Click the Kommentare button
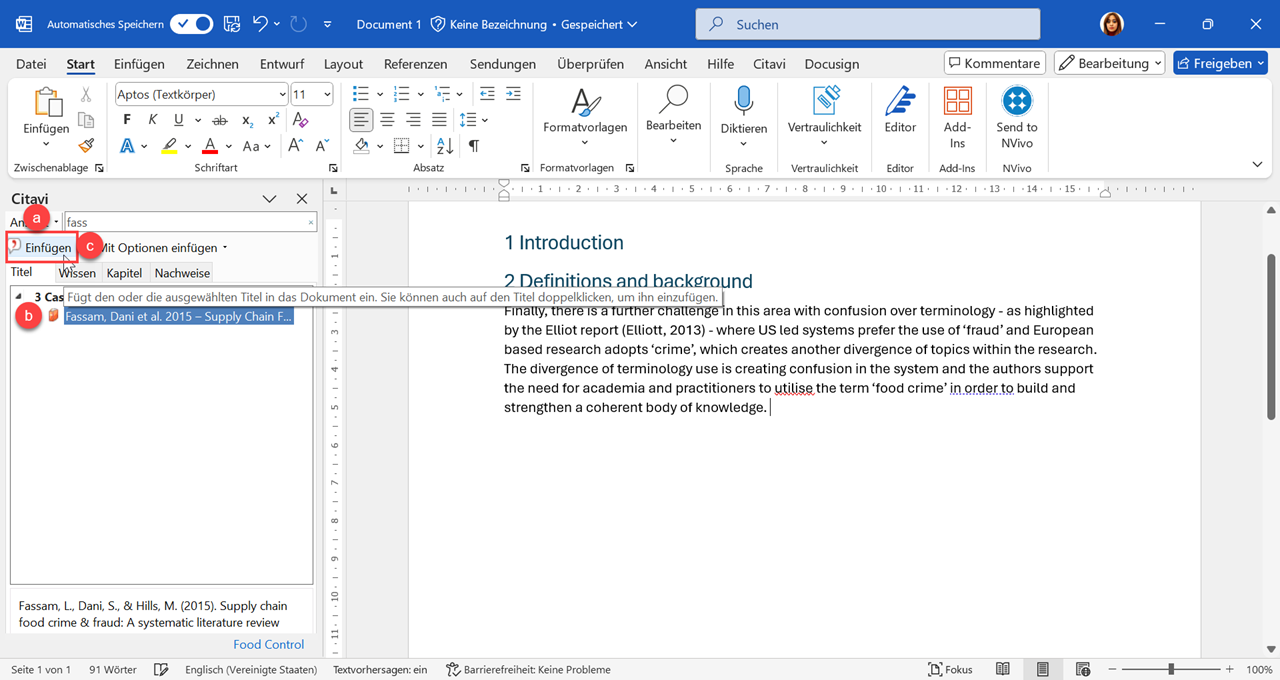 [x=994, y=63]
